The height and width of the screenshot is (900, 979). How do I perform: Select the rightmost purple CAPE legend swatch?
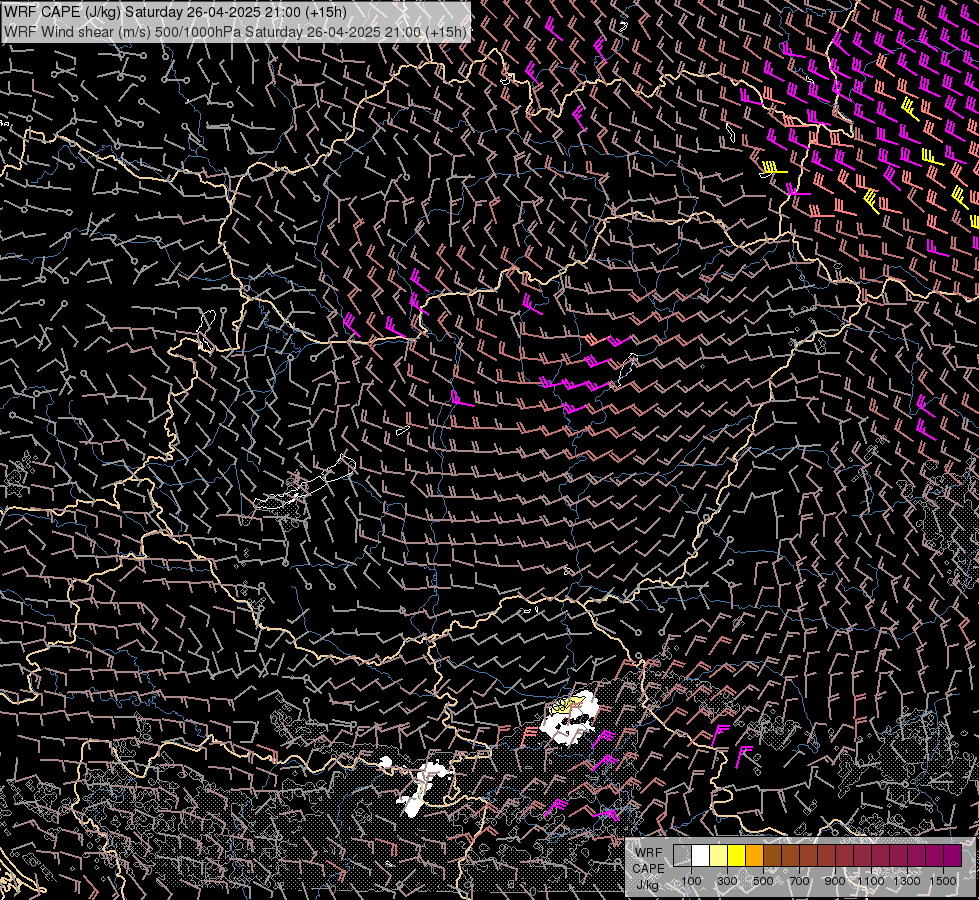(x=953, y=855)
